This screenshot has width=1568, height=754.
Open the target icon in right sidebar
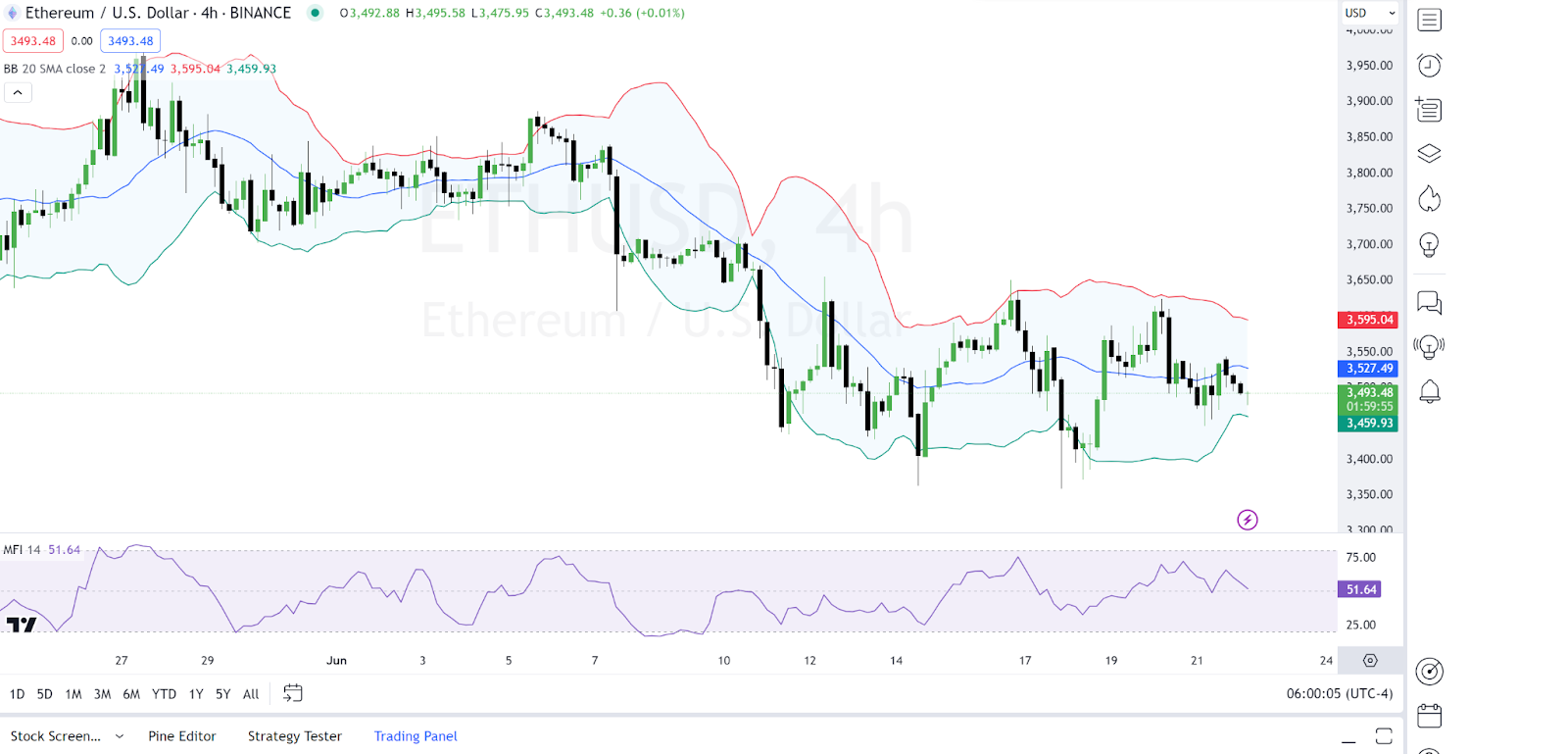1429,672
